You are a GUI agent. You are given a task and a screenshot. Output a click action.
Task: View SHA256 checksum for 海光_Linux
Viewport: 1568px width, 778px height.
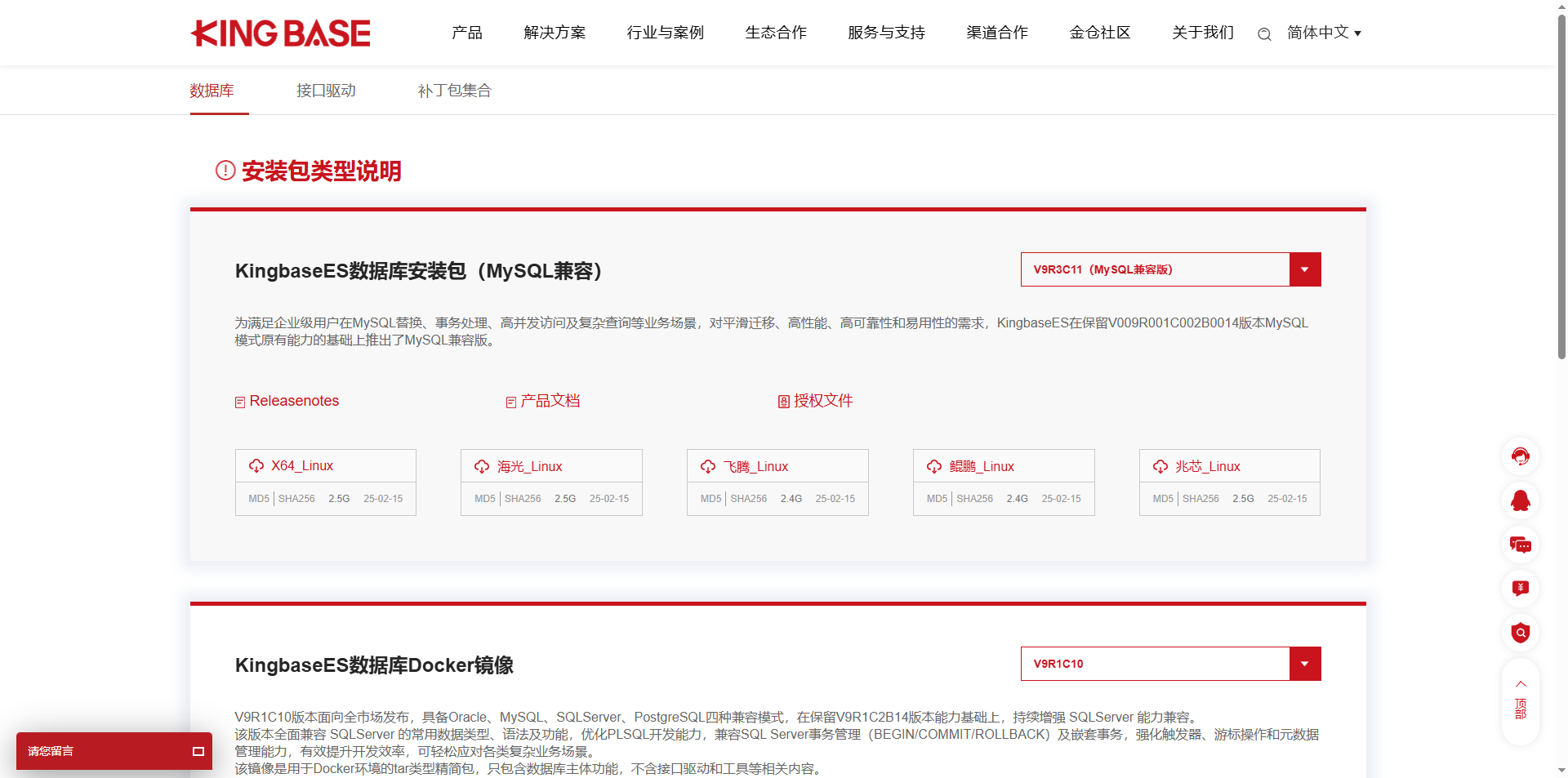click(523, 499)
